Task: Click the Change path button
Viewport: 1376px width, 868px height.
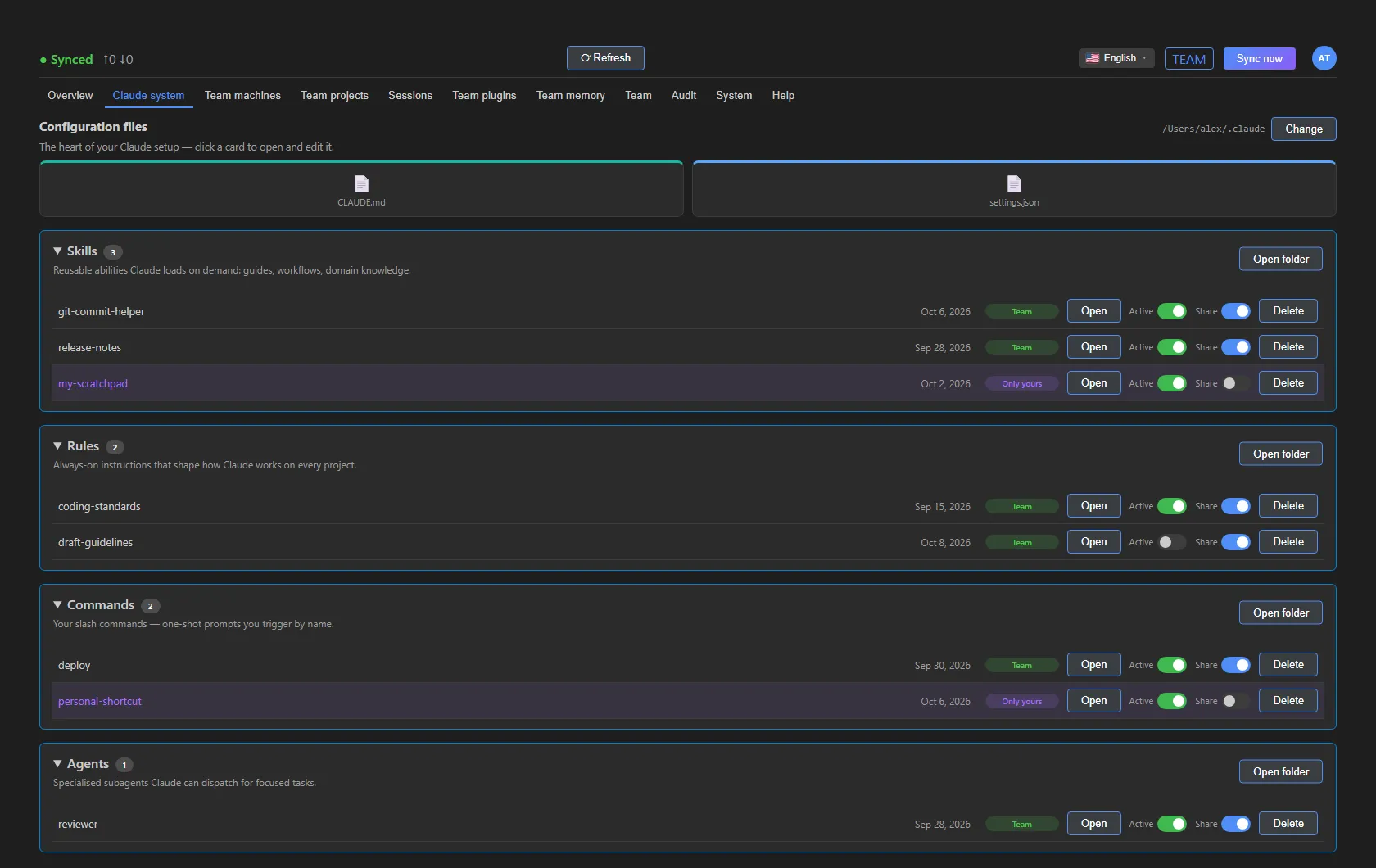Action: point(1303,129)
